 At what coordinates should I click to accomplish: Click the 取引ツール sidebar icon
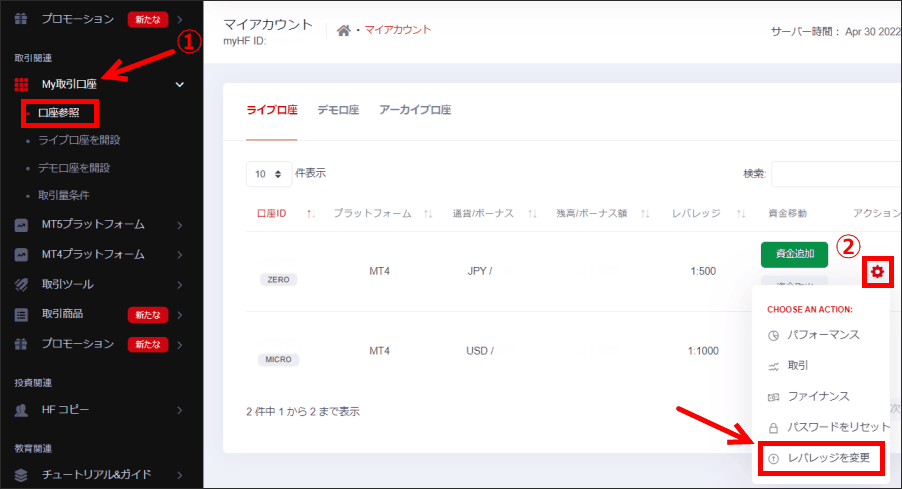tap(21, 284)
